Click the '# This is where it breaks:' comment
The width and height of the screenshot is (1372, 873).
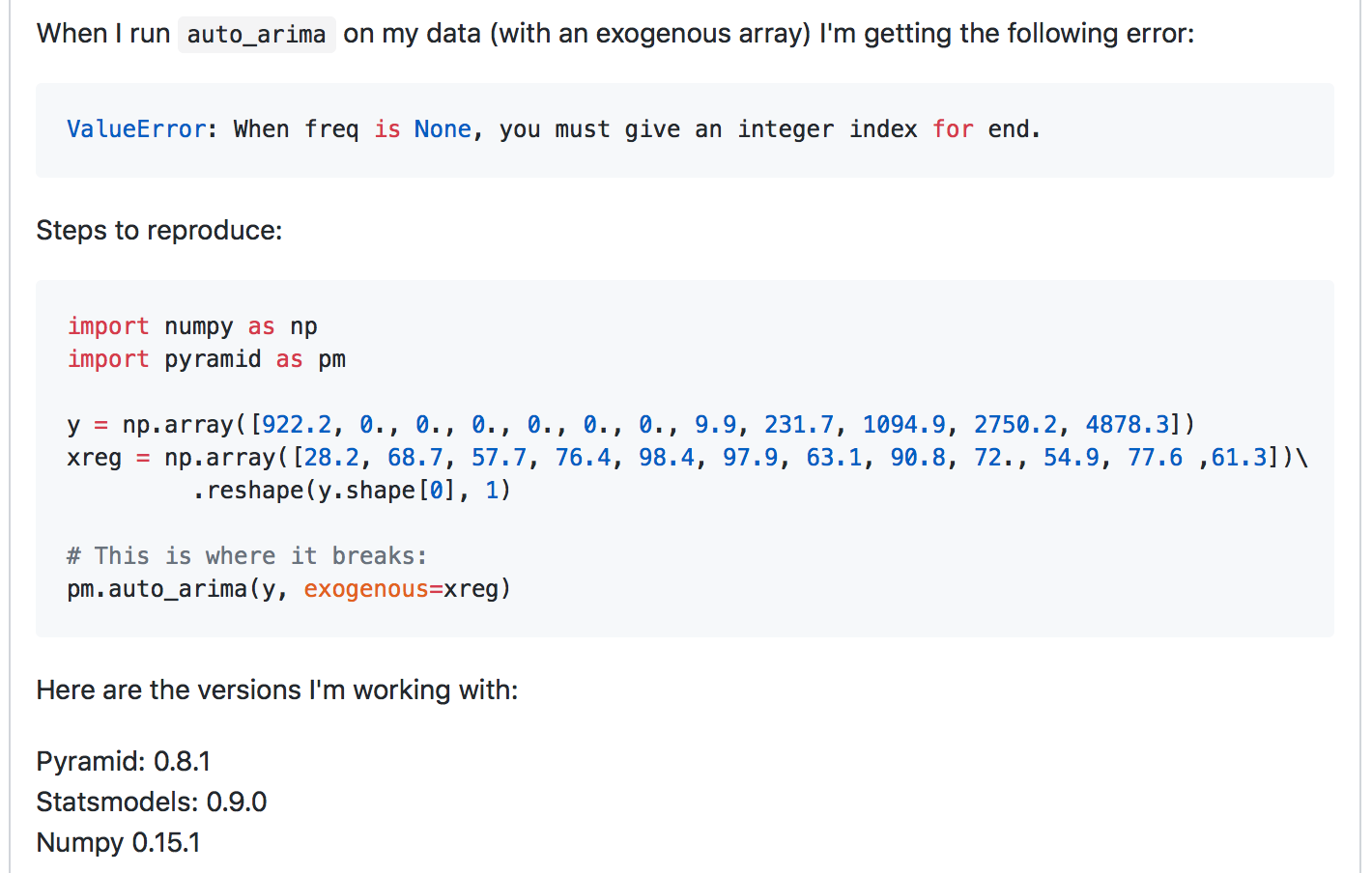(x=246, y=556)
